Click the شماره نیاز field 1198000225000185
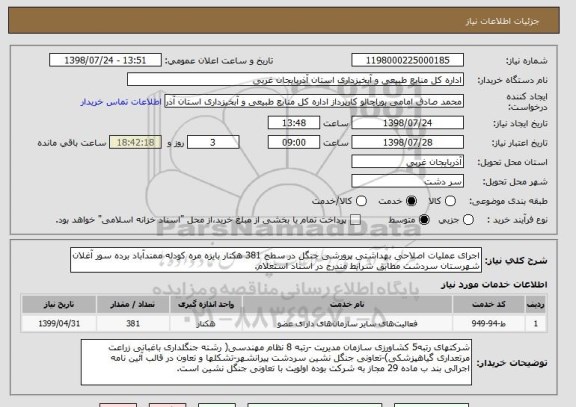The image size is (576, 407). click(x=407, y=60)
